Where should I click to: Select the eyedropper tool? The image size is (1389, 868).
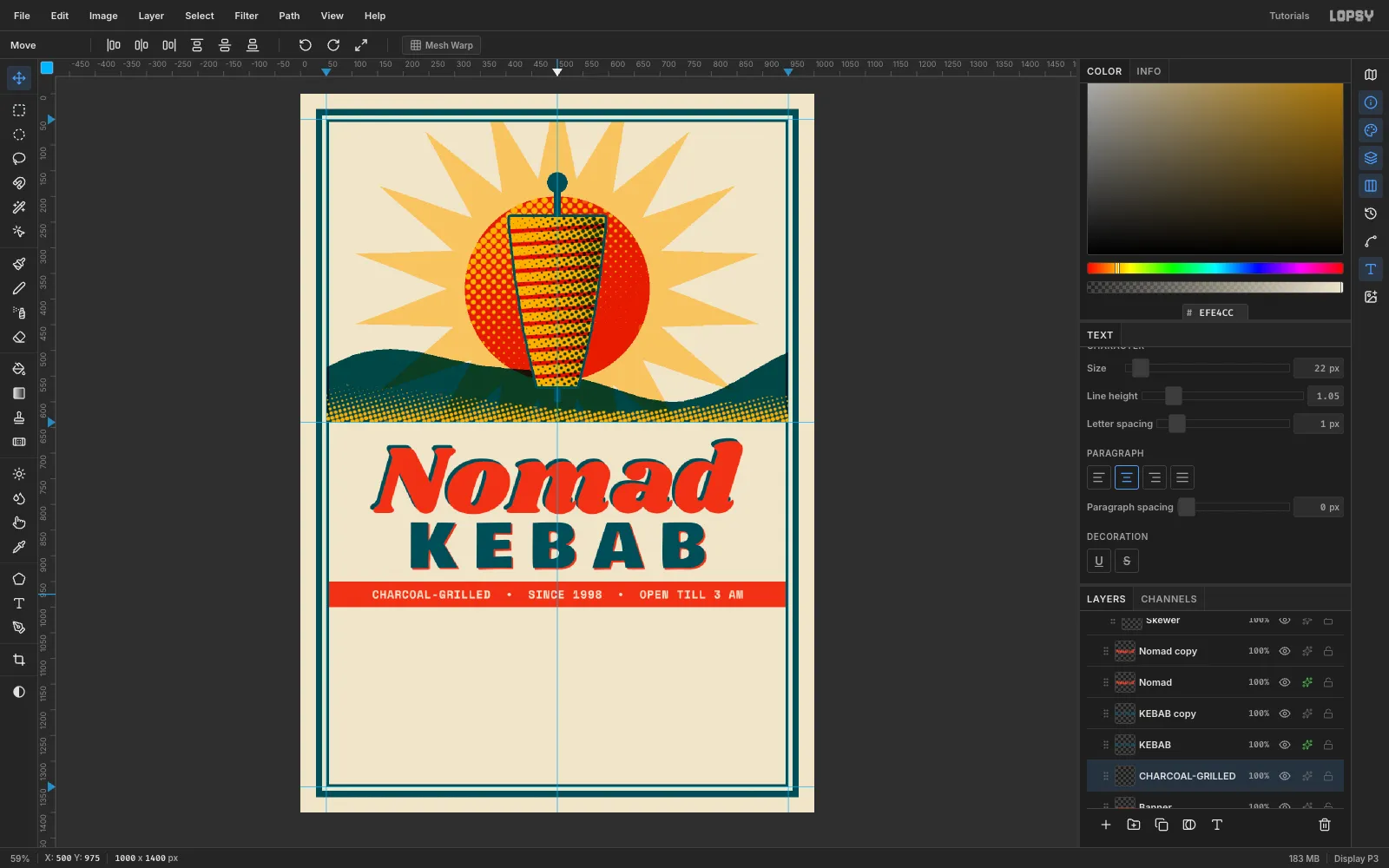[x=19, y=547]
